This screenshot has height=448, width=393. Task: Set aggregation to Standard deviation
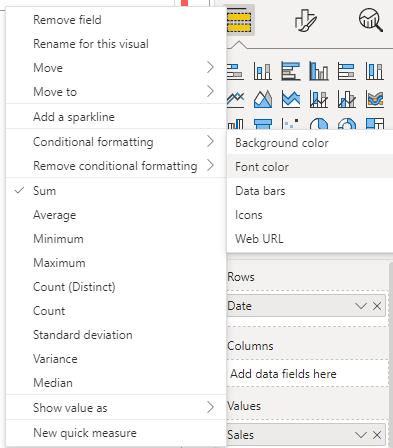tap(116, 335)
